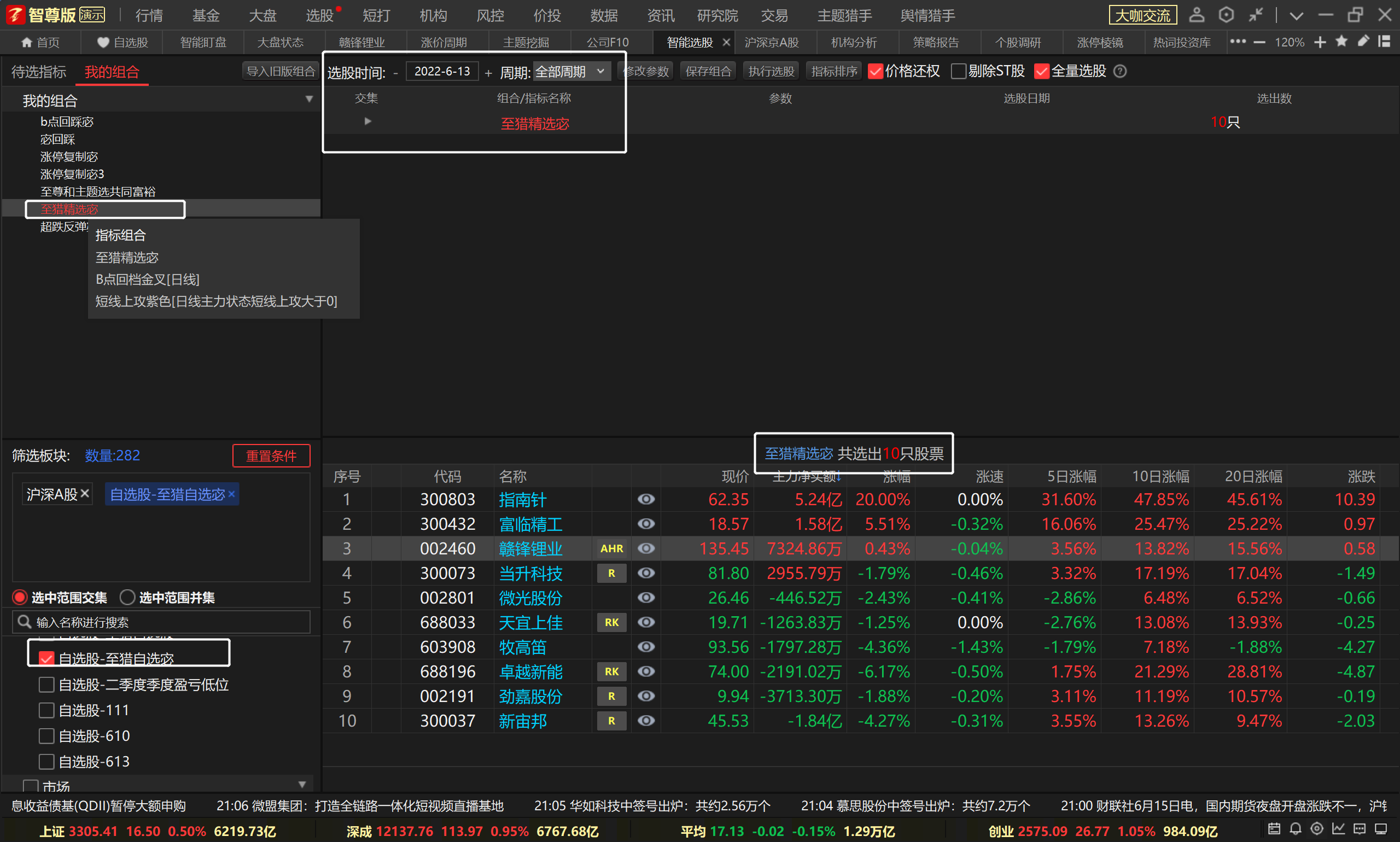1400x842 pixels.
Task: Click the RK badge on 卓越新能 row
Action: 612,672
